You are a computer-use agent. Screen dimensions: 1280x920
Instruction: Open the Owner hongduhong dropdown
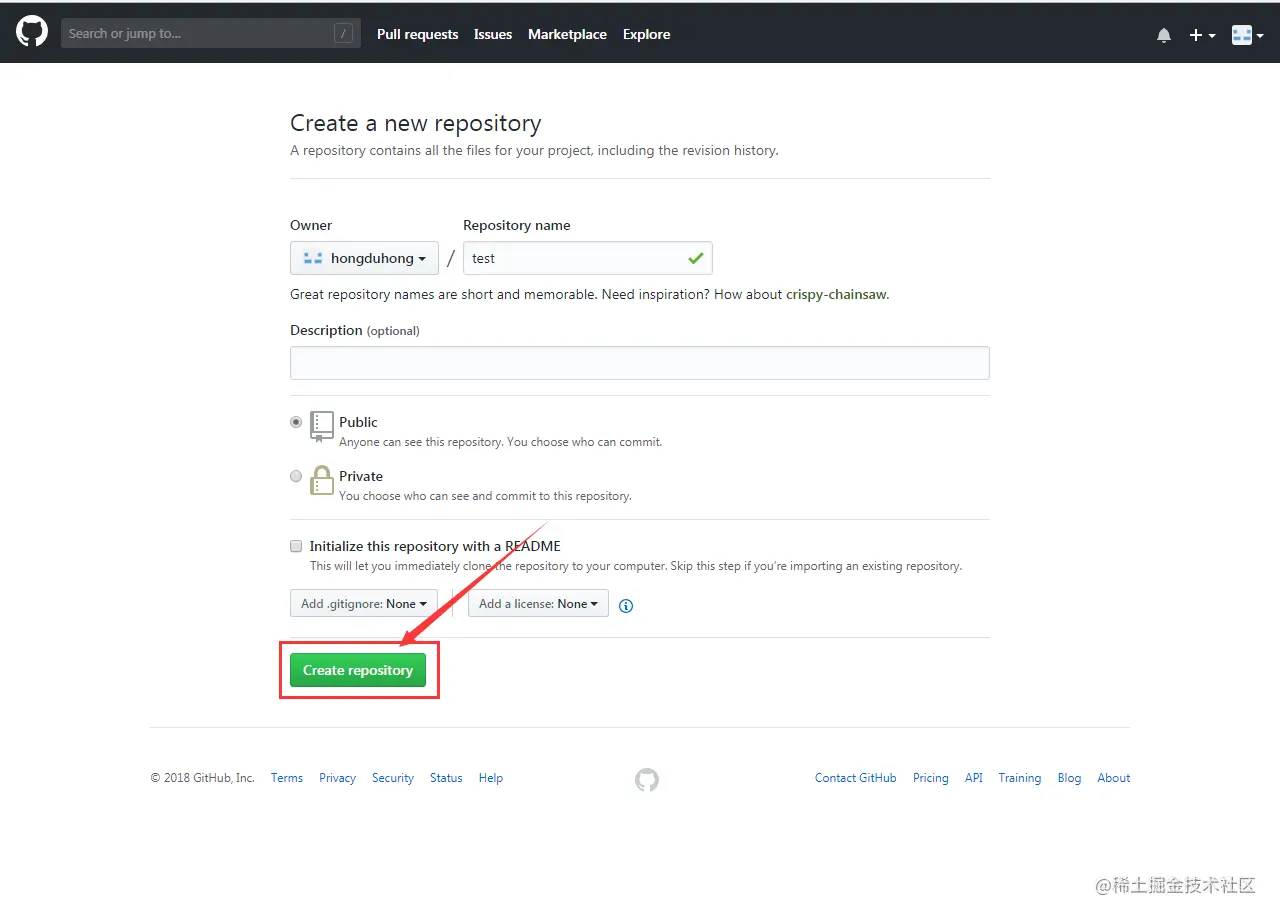click(x=364, y=258)
